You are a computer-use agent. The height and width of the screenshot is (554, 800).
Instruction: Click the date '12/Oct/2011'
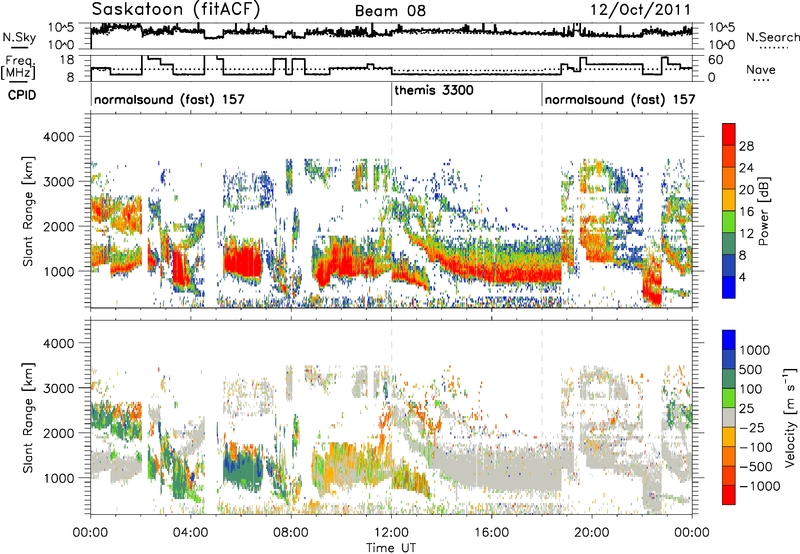click(x=640, y=10)
